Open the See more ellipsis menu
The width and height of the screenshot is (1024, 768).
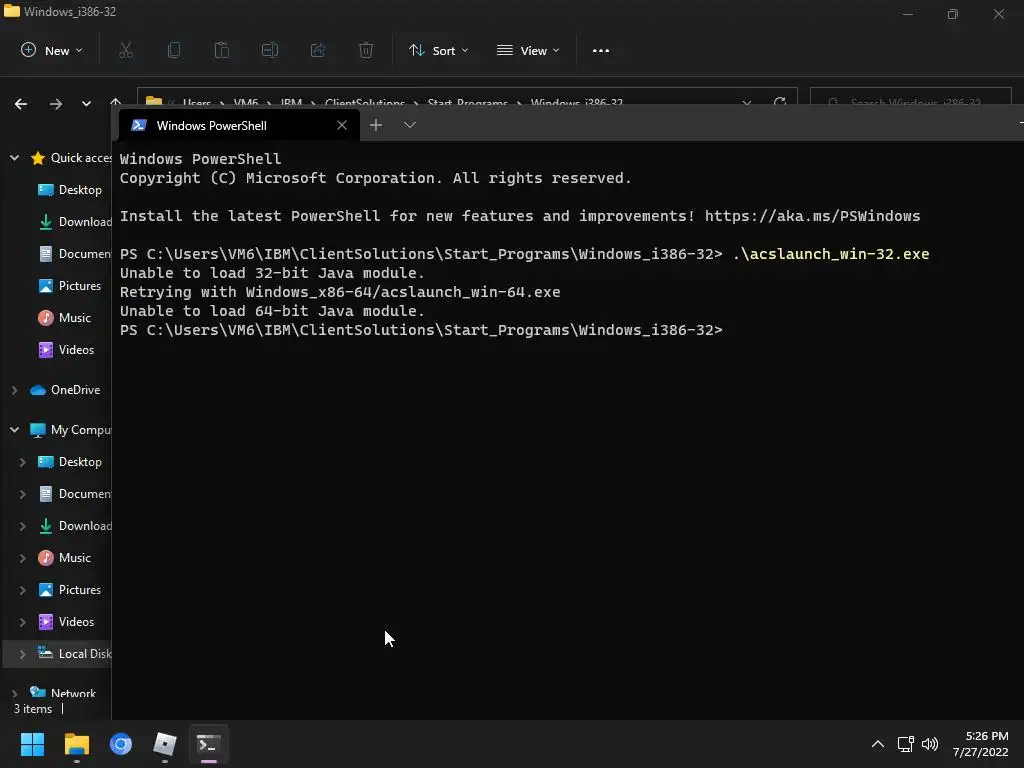coord(601,50)
